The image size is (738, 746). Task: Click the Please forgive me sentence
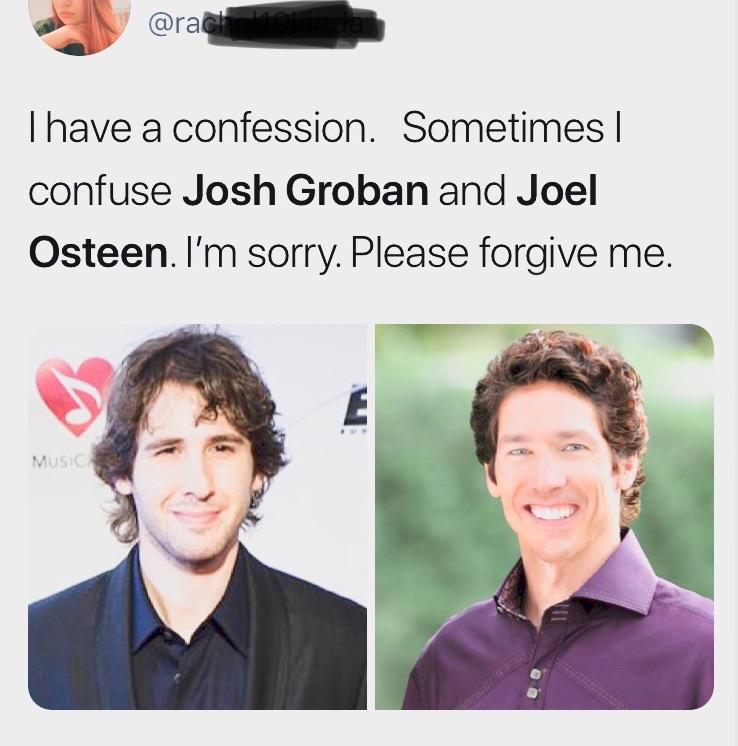[512, 255]
